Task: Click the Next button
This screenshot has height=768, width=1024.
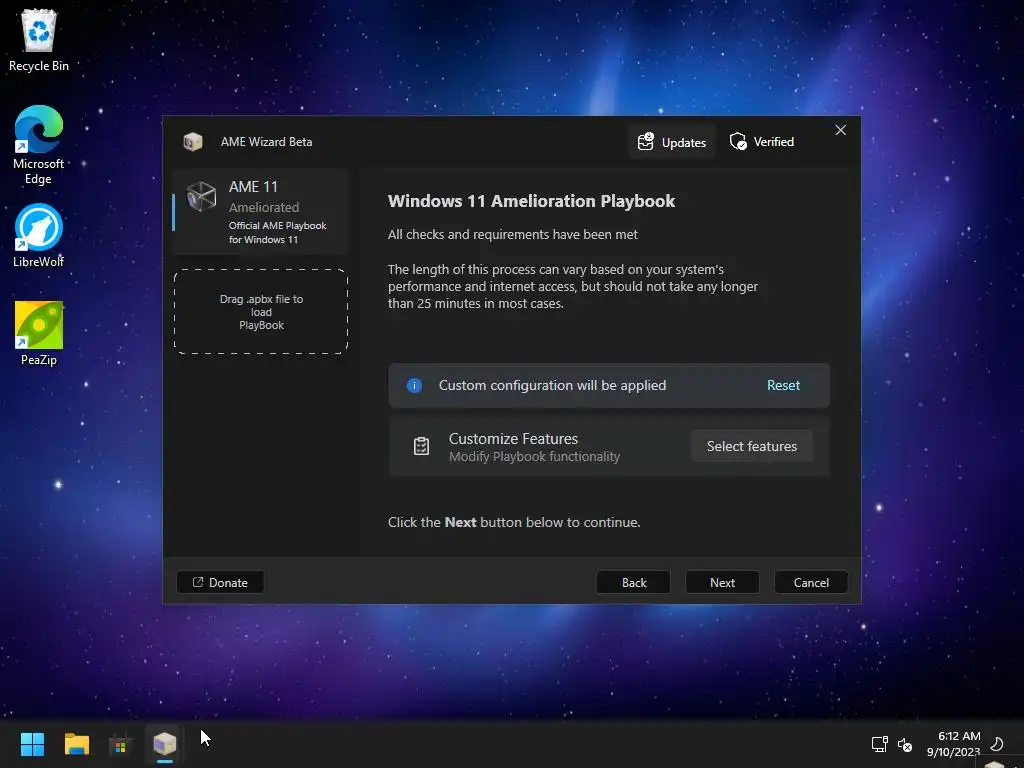Action: click(722, 583)
